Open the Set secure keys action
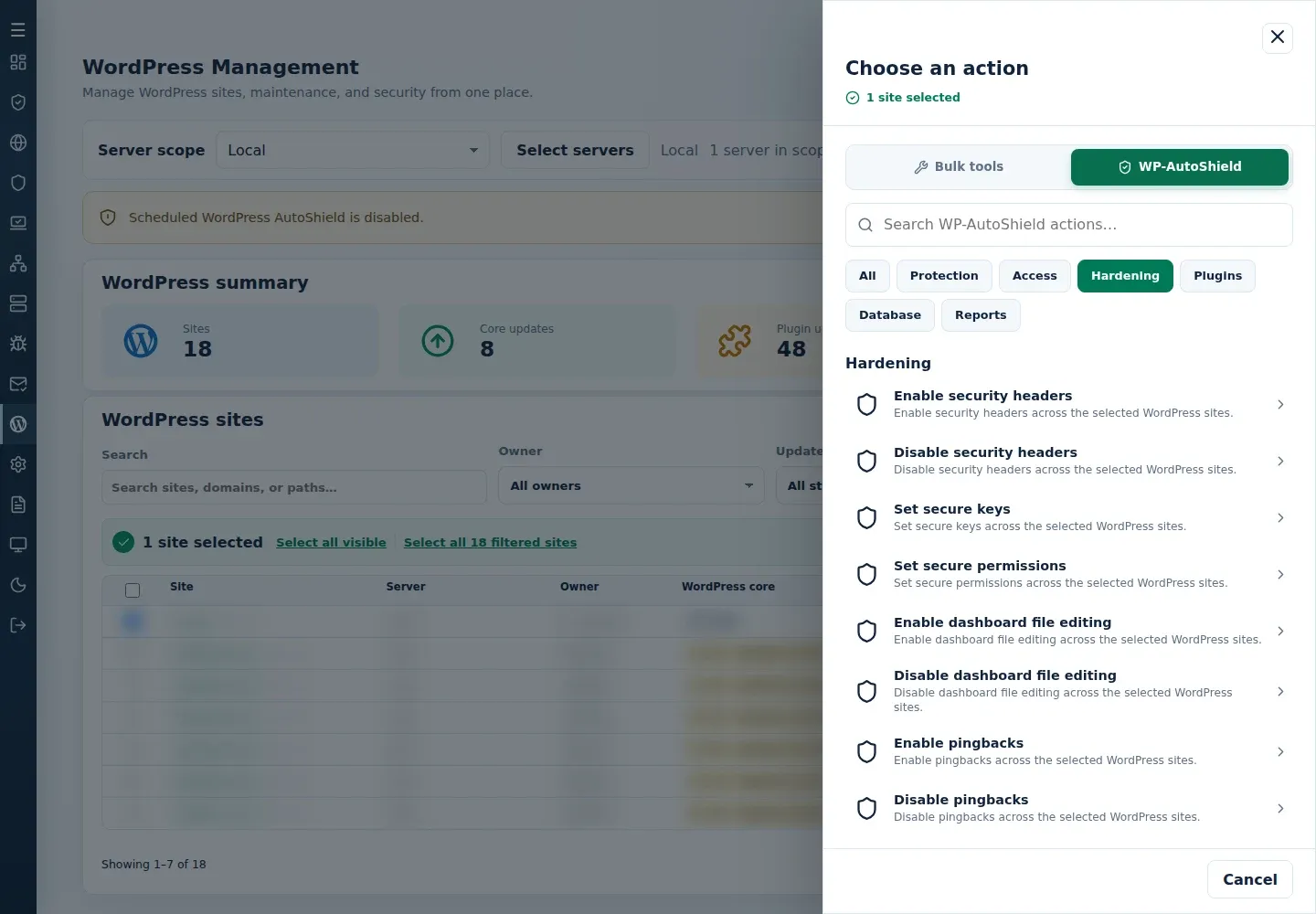 1069,517
